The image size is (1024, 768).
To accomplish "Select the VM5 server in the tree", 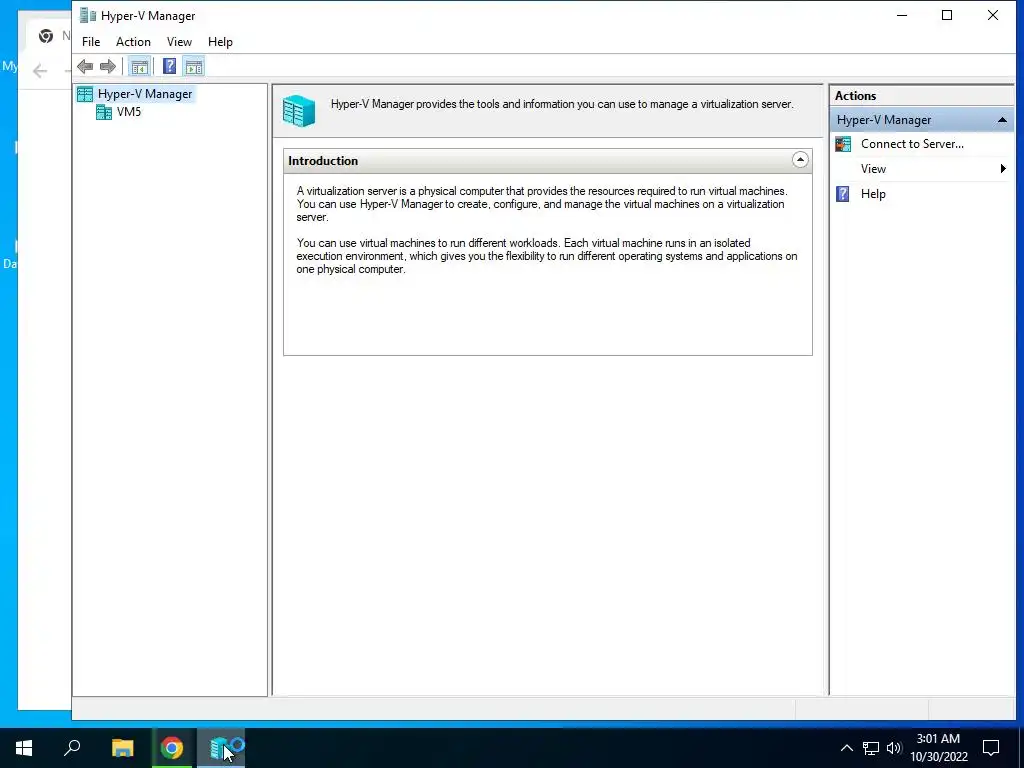I will pos(129,112).
